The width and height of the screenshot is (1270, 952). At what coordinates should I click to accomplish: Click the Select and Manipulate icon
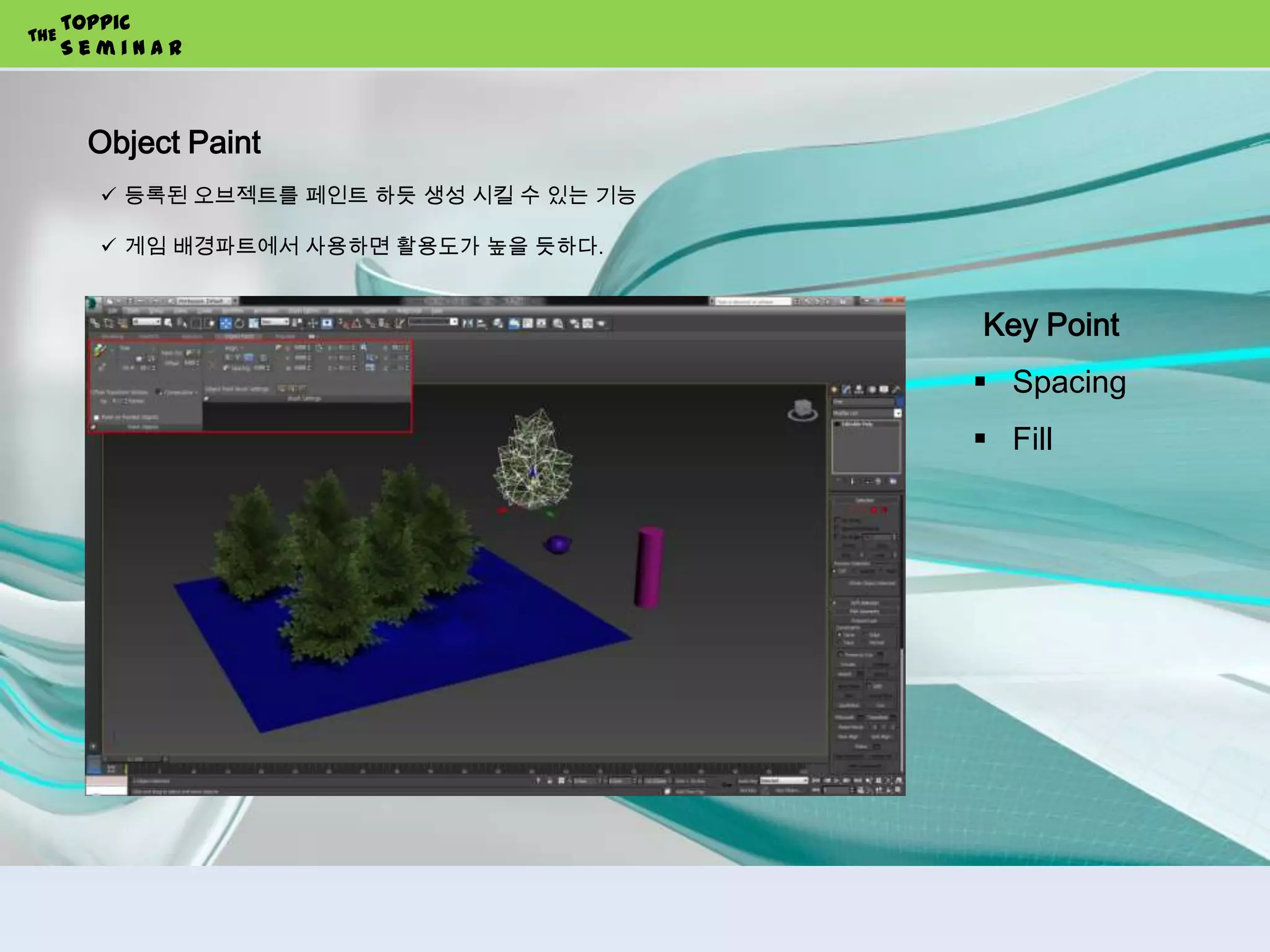[x=313, y=323]
